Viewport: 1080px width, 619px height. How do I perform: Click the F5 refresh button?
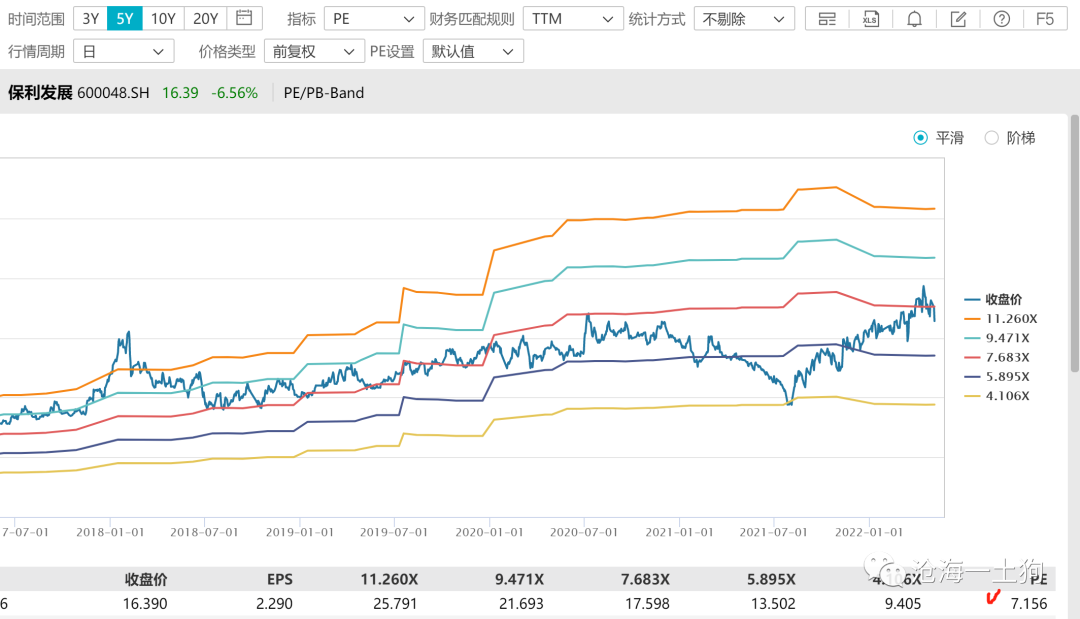click(x=1045, y=19)
